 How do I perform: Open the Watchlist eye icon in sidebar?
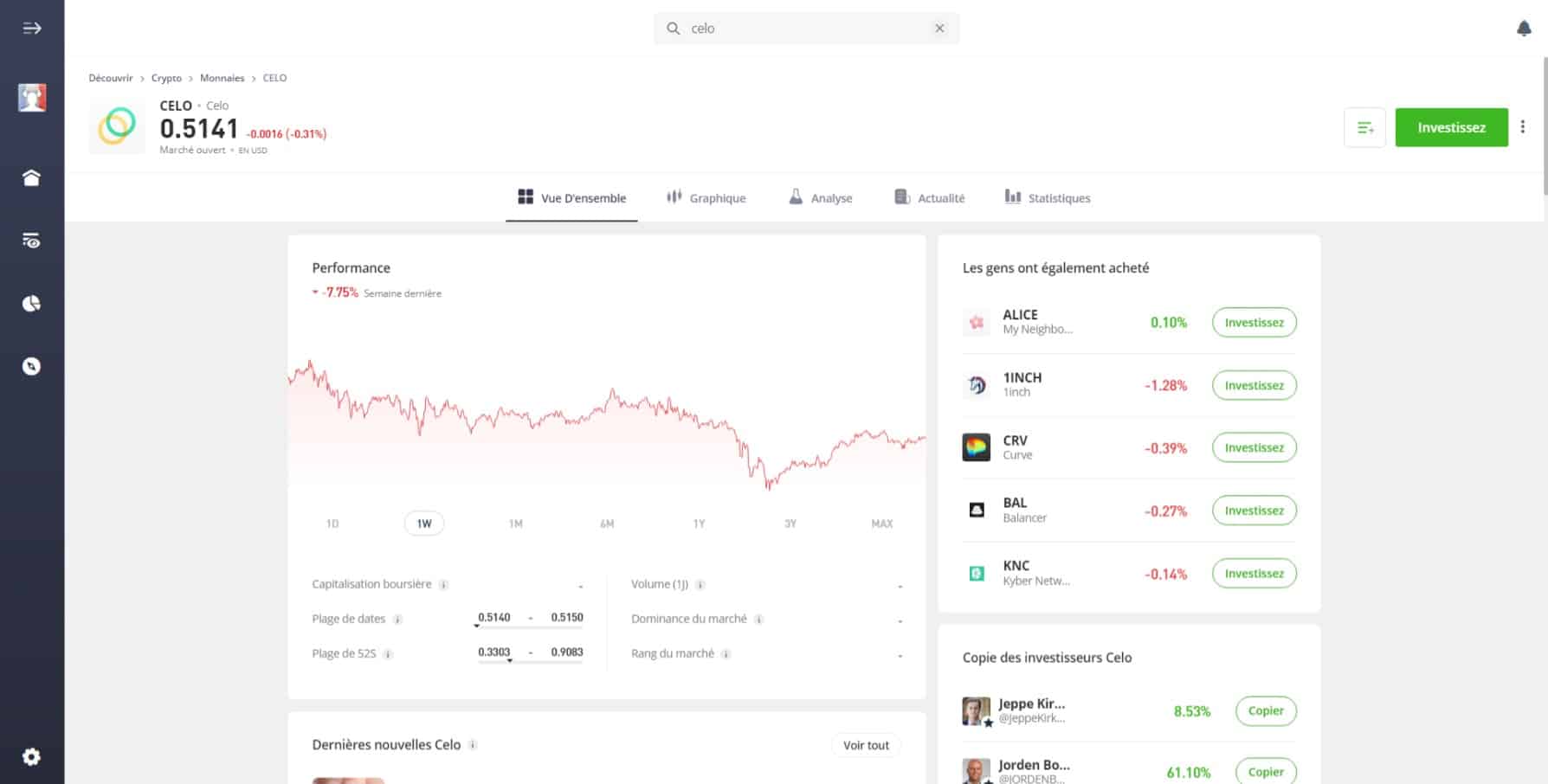click(31, 241)
